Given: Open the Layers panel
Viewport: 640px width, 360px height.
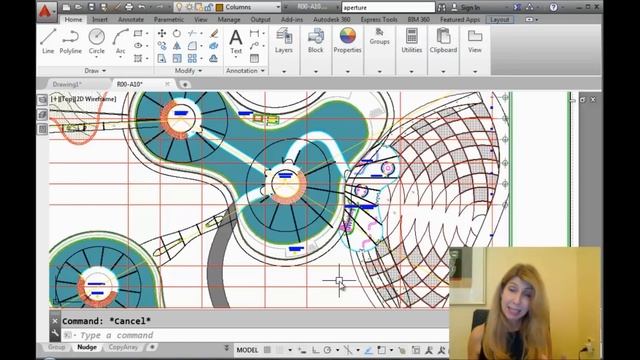Looking at the screenshot, I should (284, 40).
